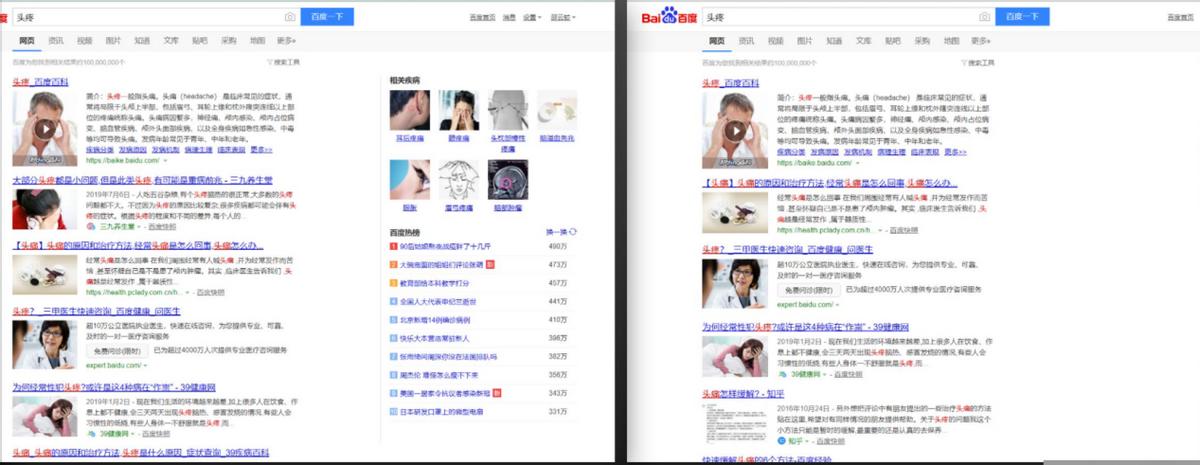
Task: Click the camera image-search icon in the left window
Action: click(290, 17)
